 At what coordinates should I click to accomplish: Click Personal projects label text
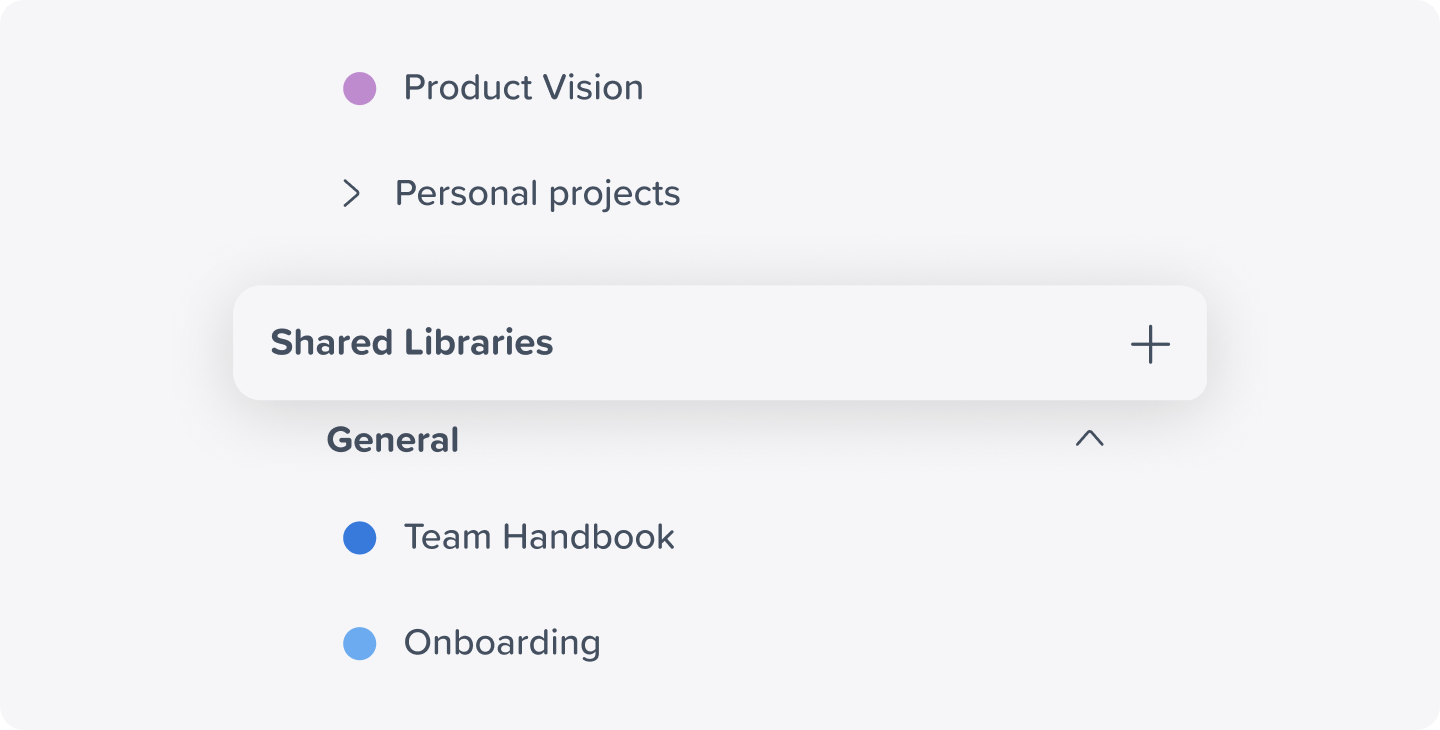tap(538, 193)
